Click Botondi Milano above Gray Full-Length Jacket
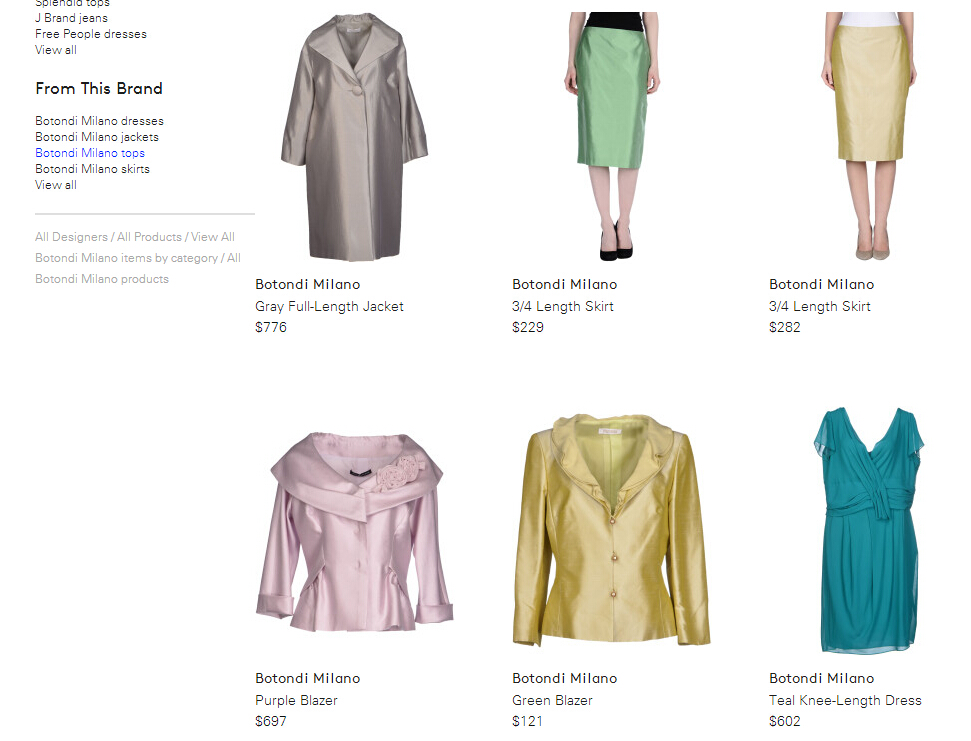Screen dimensions: 971x741 (308, 284)
